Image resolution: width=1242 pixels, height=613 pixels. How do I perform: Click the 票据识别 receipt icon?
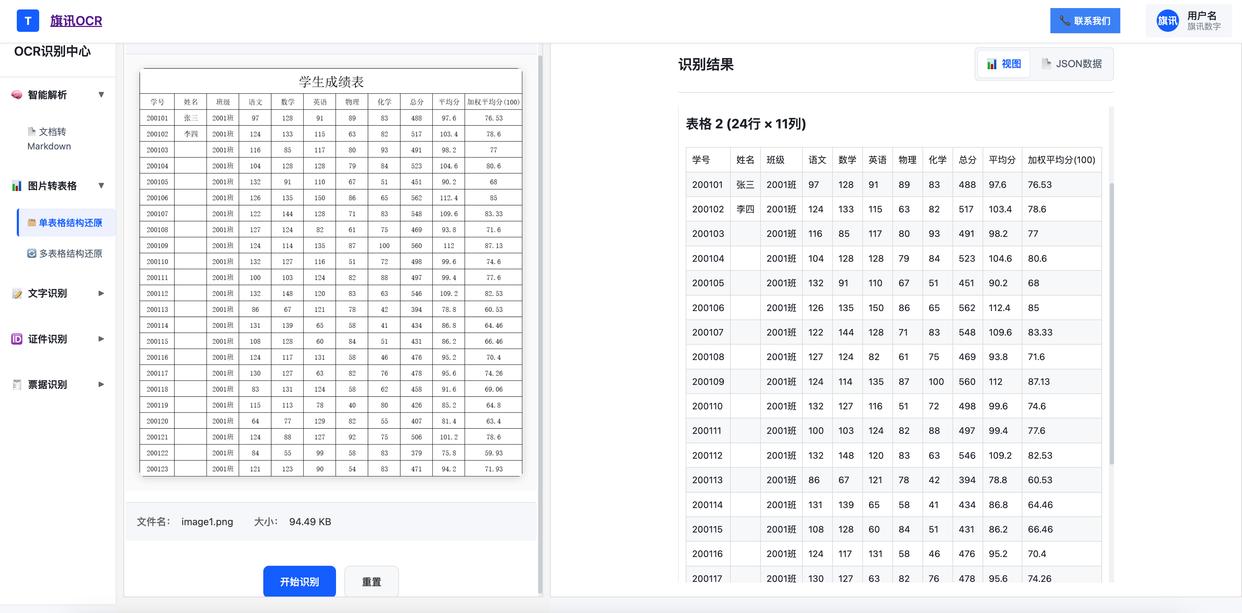[17, 385]
